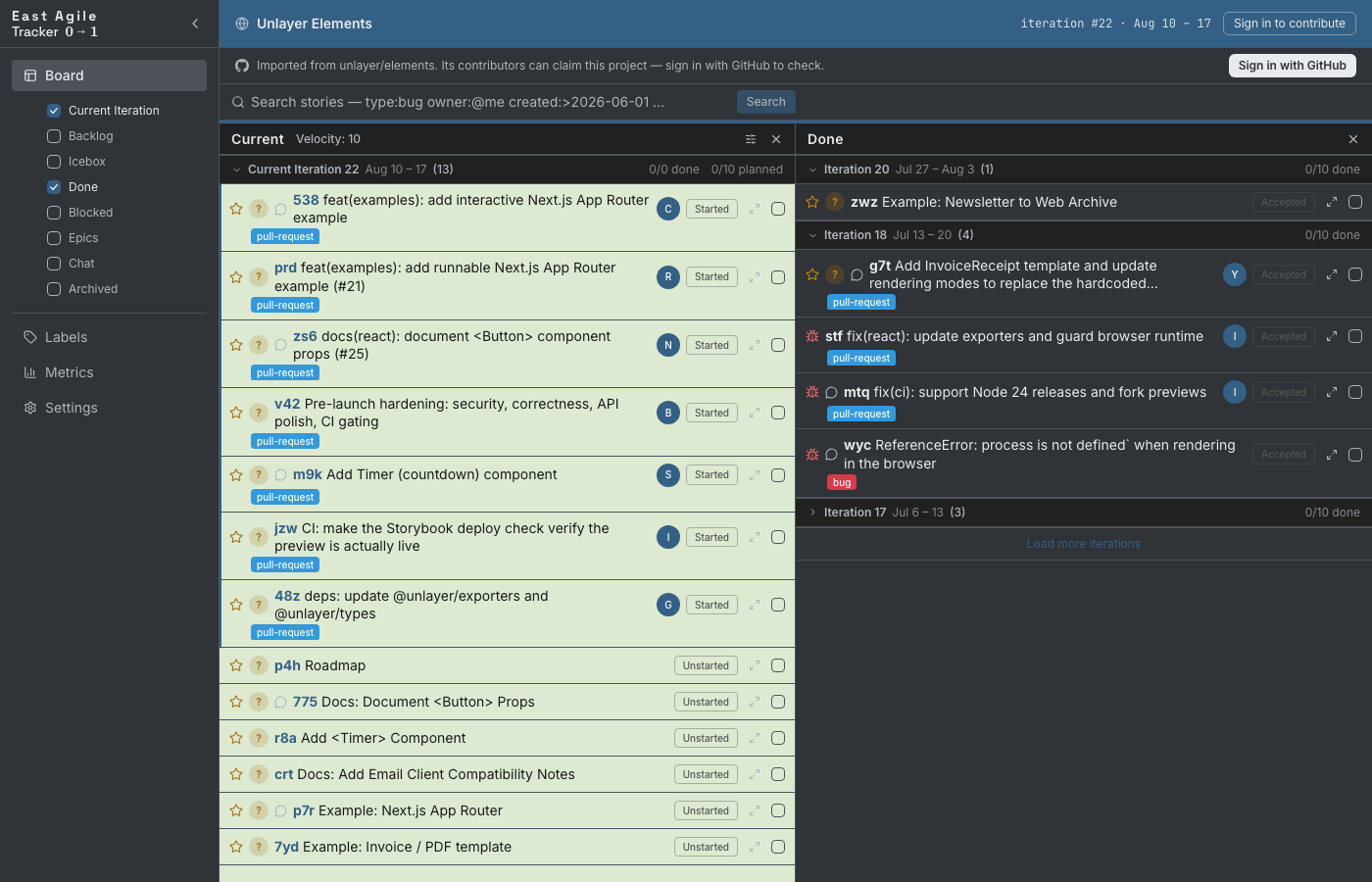Collapse Iteration 20 group
Image resolution: width=1372 pixels, height=882 pixels.
pos(812,170)
